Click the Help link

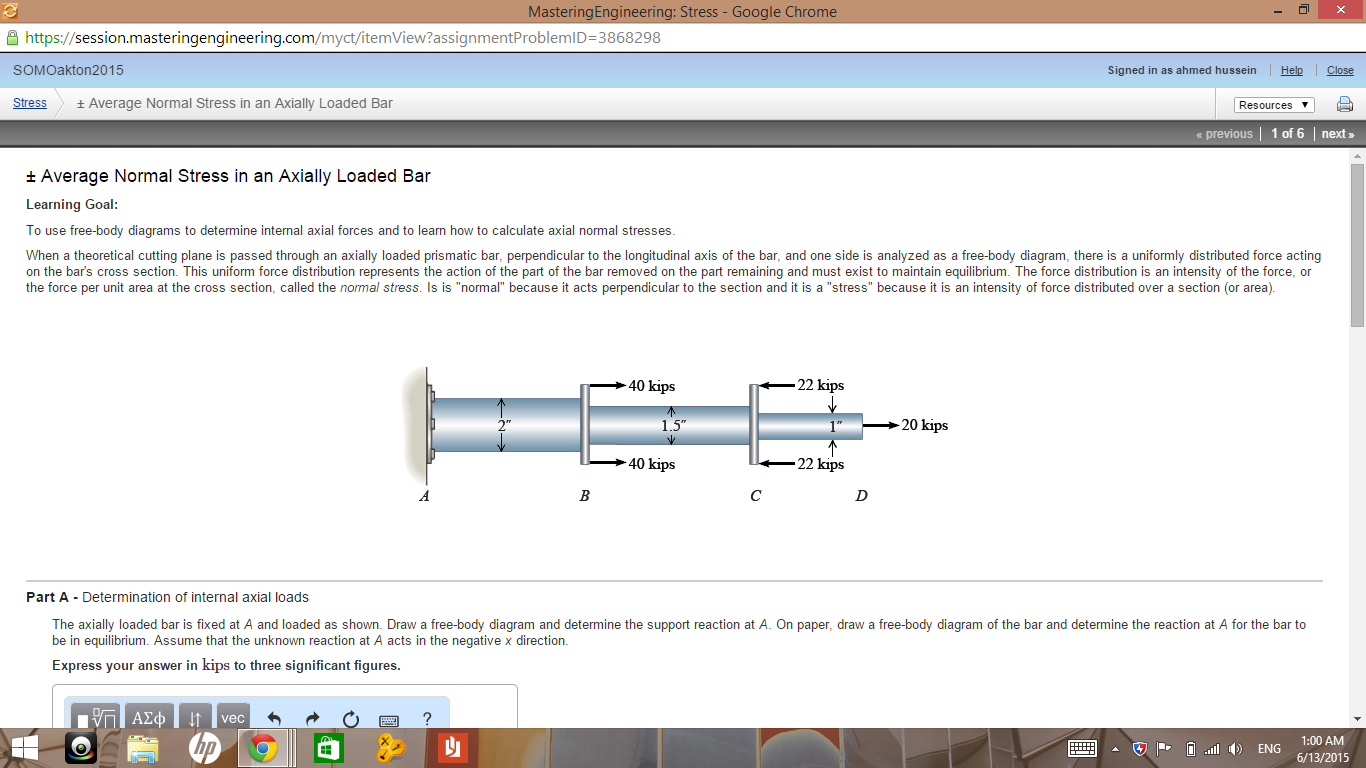[1292, 70]
